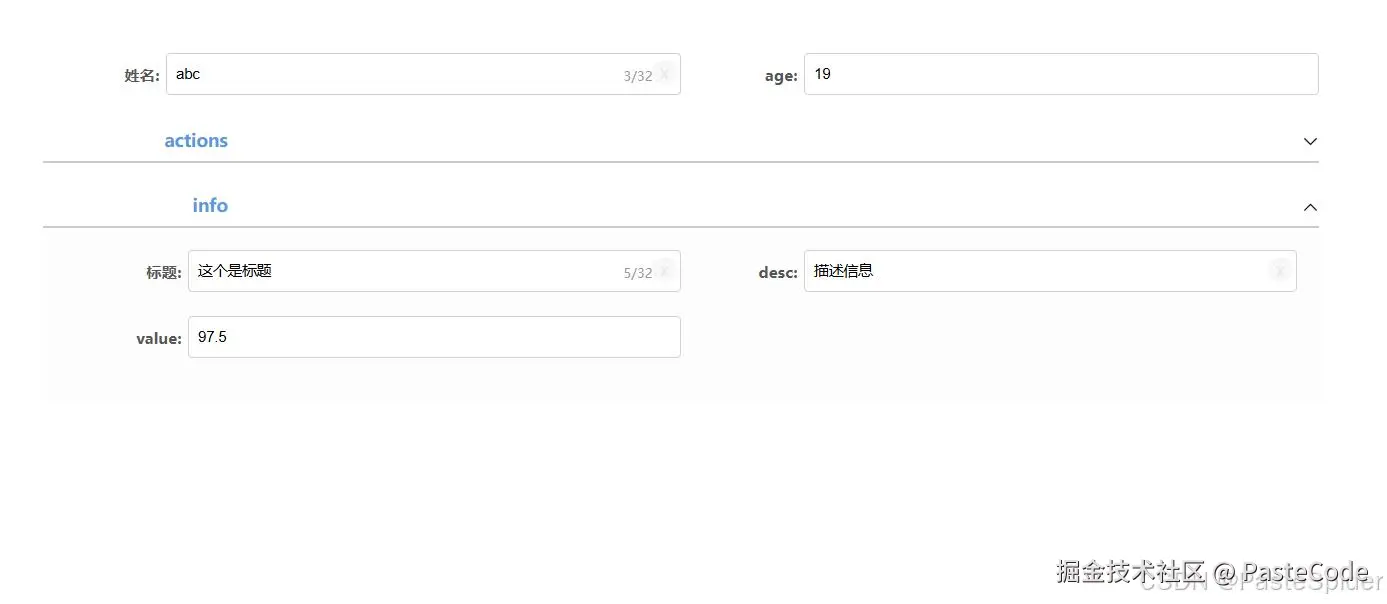Click the age: field label
The width and height of the screenshot is (1387, 604).
point(781,76)
